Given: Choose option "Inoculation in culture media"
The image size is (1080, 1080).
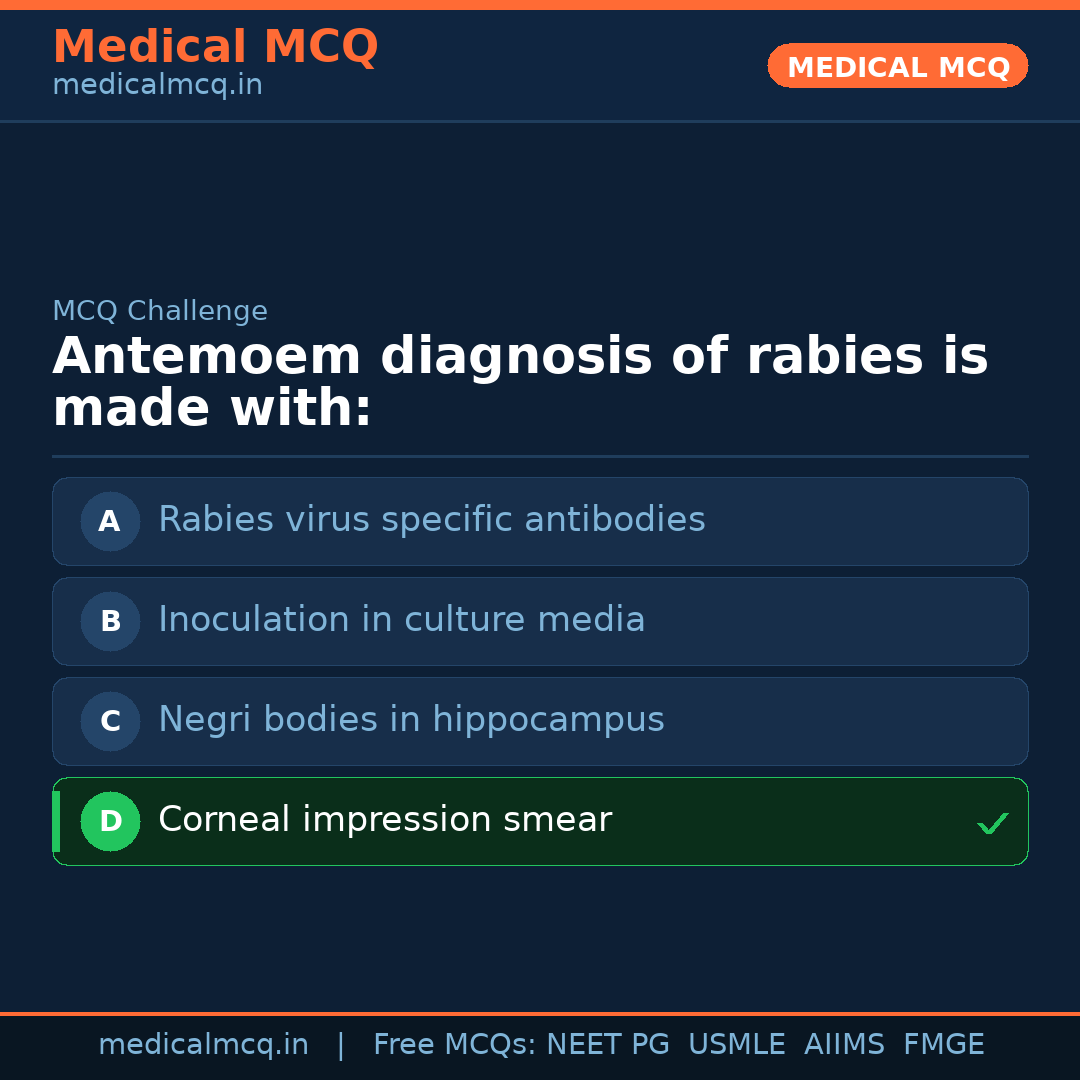Looking at the screenshot, I should pyautogui.click(x=402, y=620).
